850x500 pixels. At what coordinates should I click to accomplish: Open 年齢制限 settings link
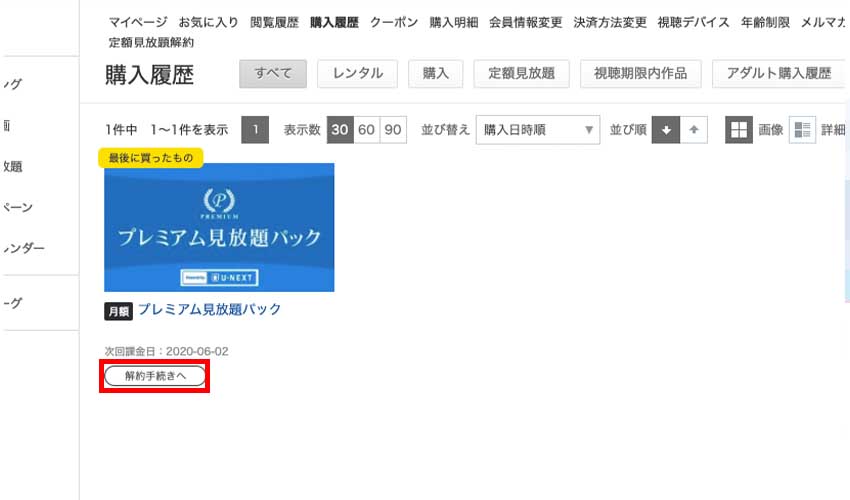tap(765, 22)
